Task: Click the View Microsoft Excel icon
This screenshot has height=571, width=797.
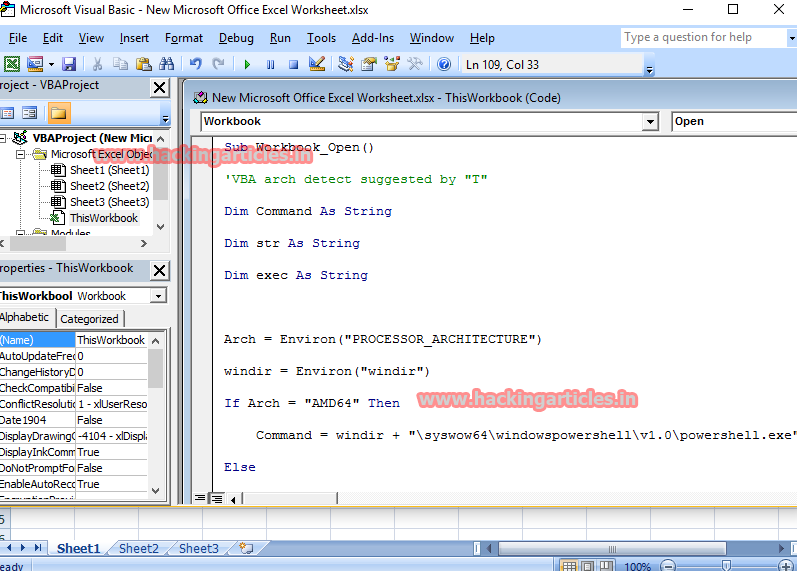Action: (11, 64)
